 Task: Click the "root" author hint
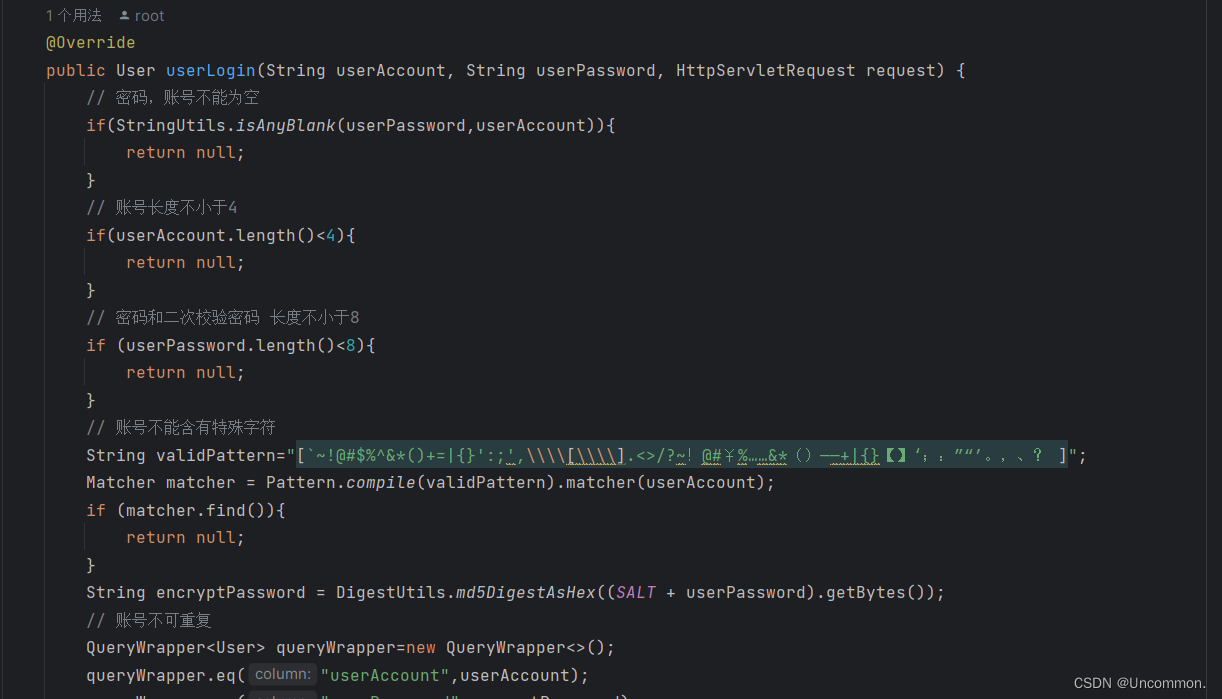[150, 15]
